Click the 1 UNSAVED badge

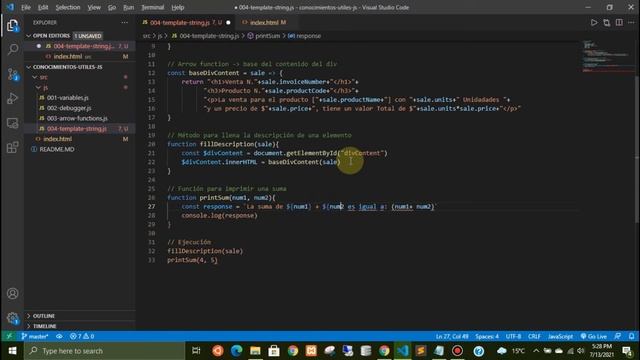88,36
